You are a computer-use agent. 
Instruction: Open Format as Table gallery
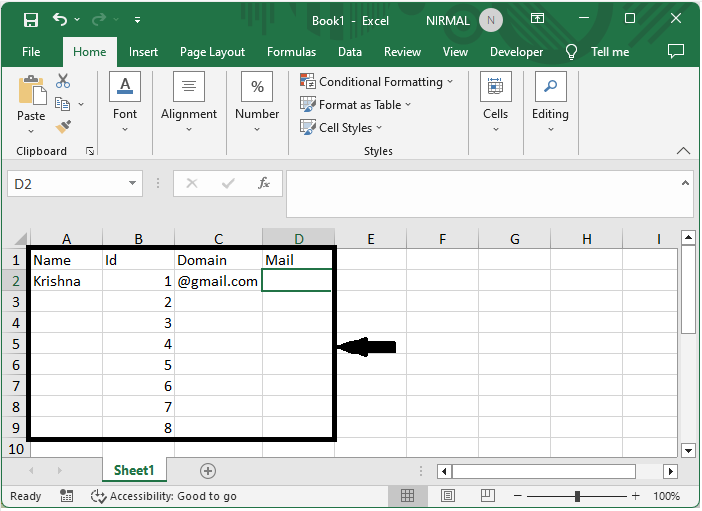click(356, 105)
